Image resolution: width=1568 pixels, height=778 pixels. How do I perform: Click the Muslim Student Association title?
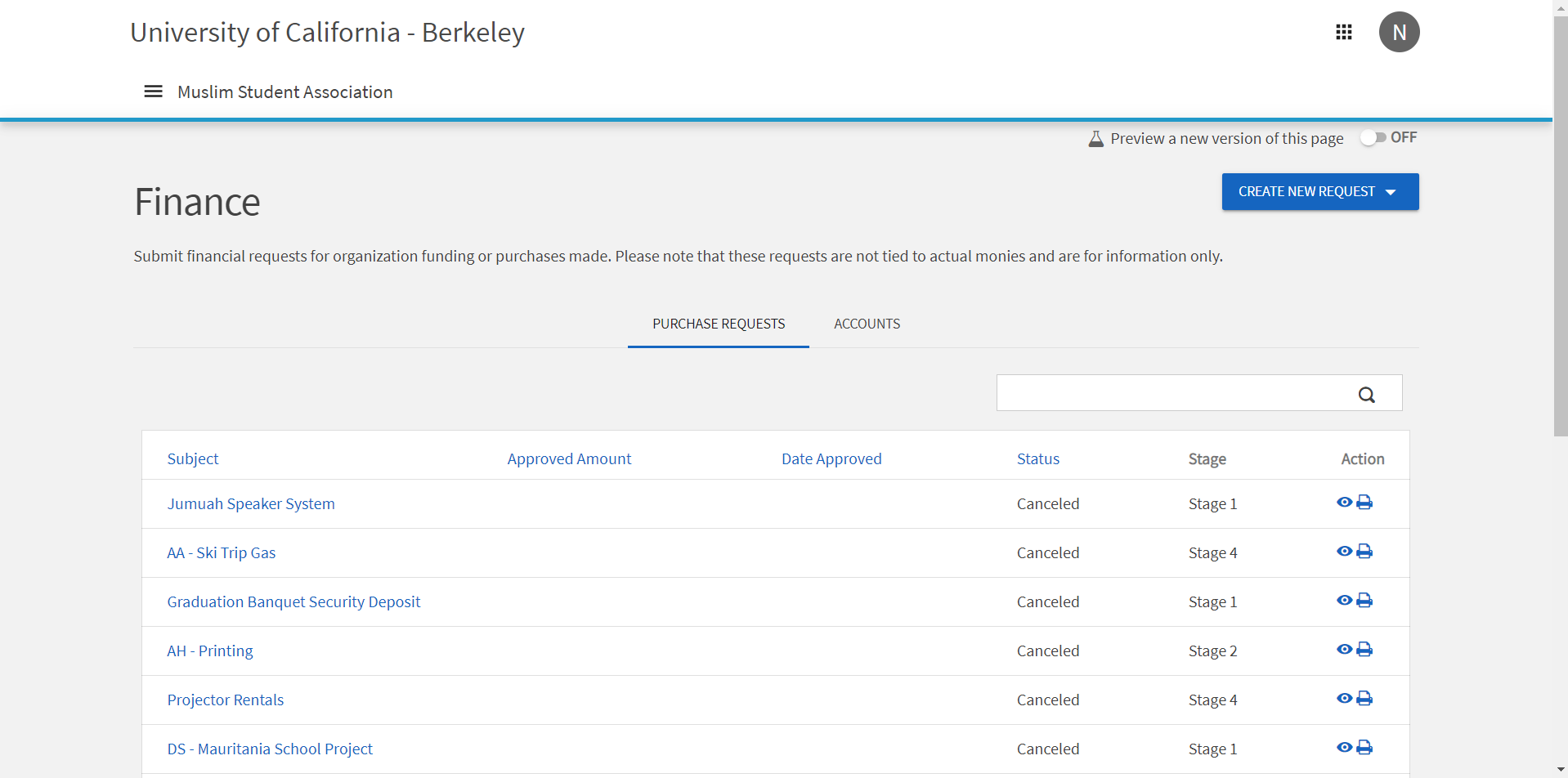285,92
